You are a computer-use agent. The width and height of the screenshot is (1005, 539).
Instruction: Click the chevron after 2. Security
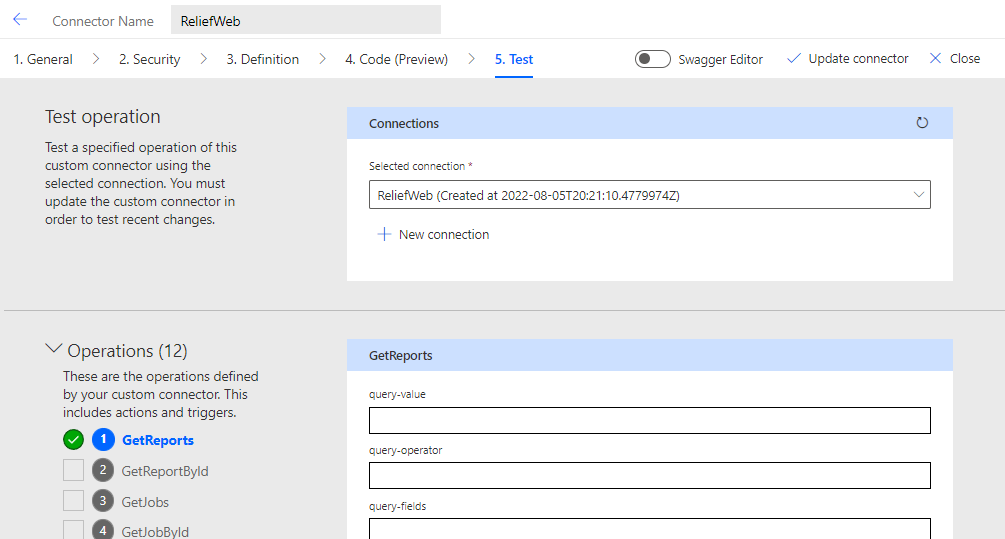pyautogui.click(x=203, y=59)
